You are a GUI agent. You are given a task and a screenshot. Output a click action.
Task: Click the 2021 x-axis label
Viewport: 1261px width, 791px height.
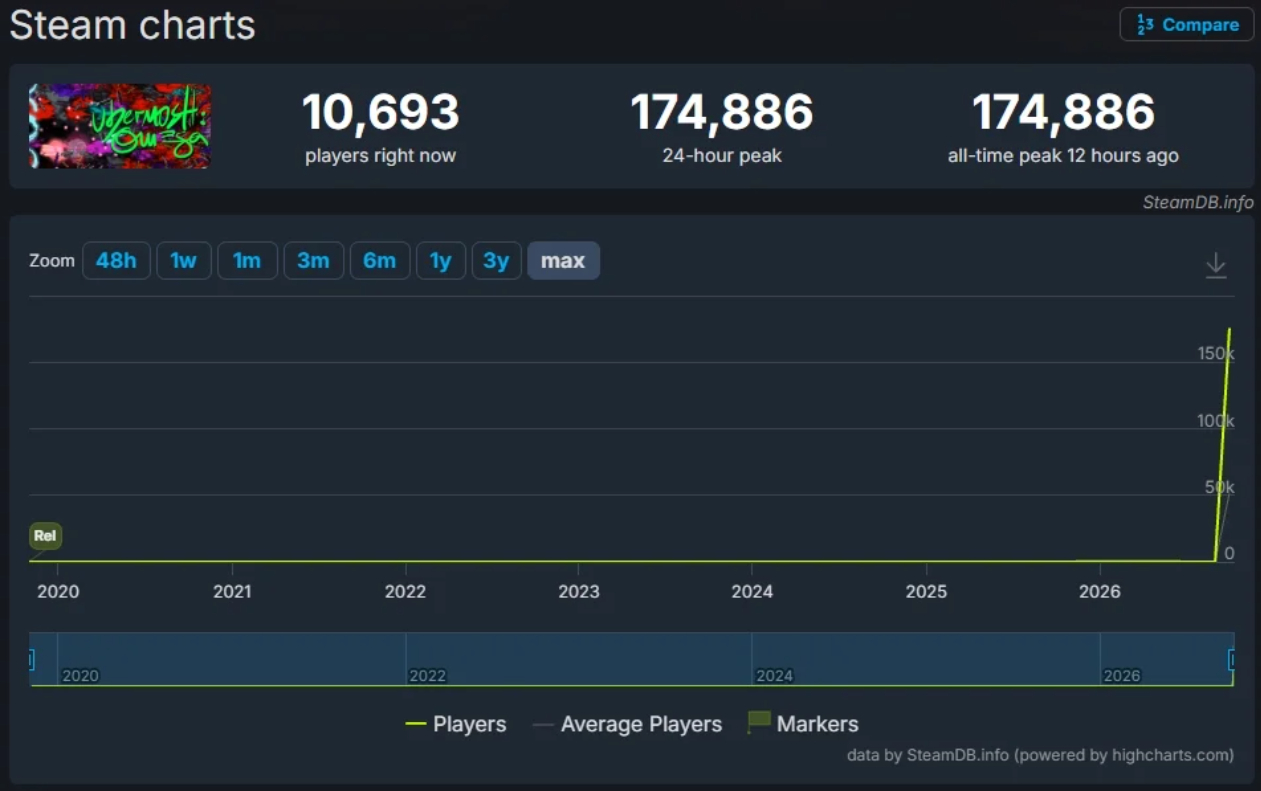(x=232, y=592)
